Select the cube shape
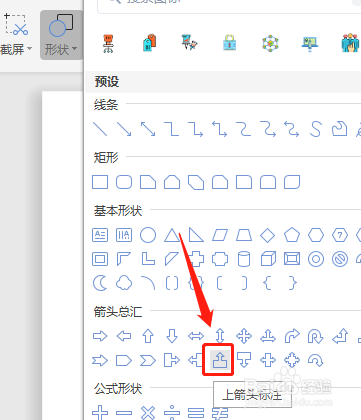361x420 pixels. pyautogui.click(x=268, y=259)
